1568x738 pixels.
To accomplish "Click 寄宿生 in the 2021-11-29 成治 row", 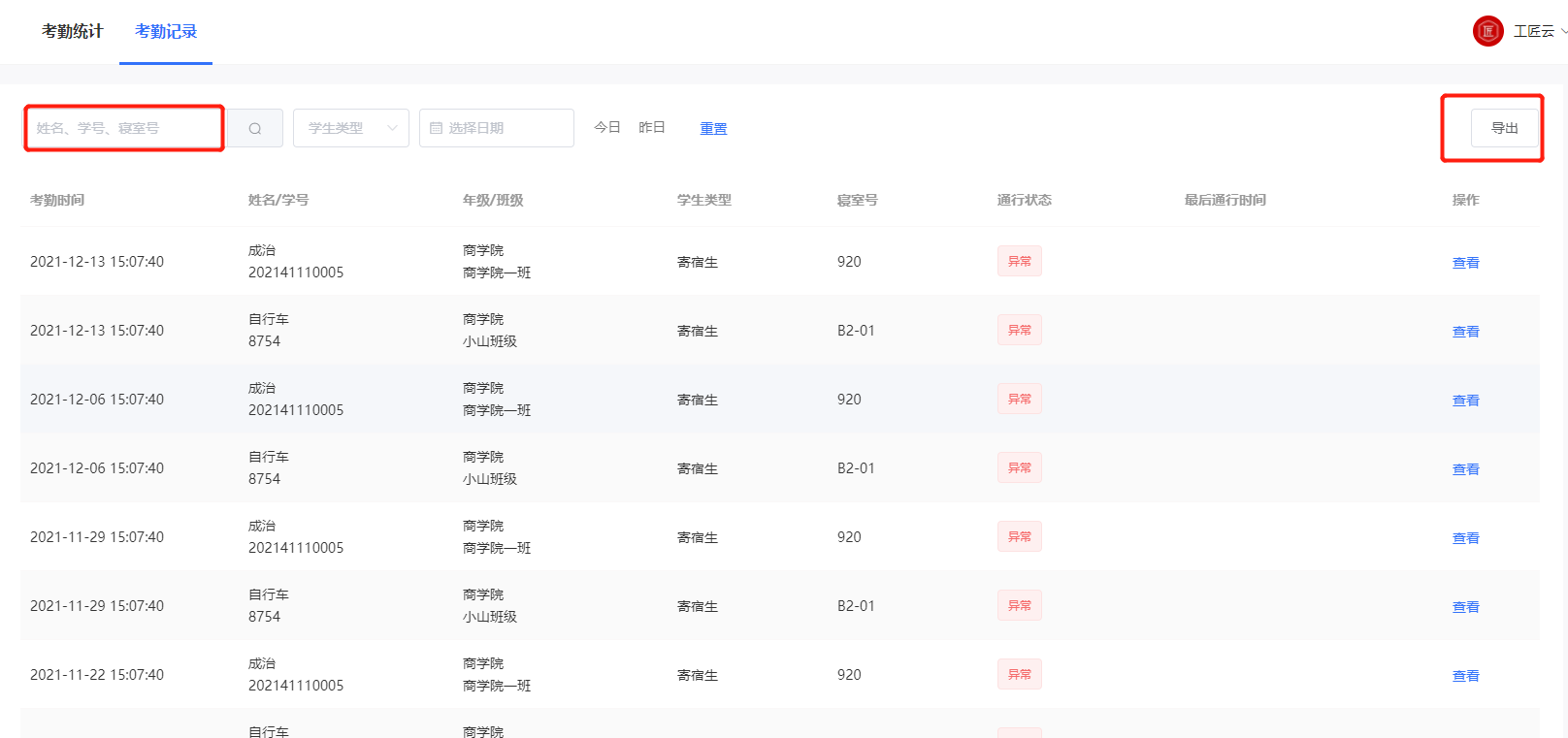I will pos(698,538).
